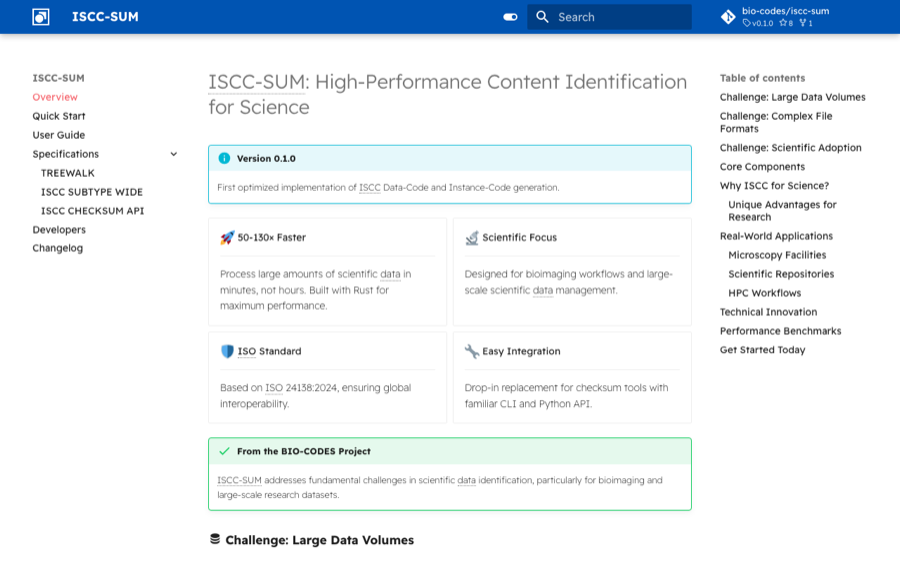The height and width of the screenshot is (562, 900).
Task: Jump to Real-World Applications section
Action: coord(776,236)
